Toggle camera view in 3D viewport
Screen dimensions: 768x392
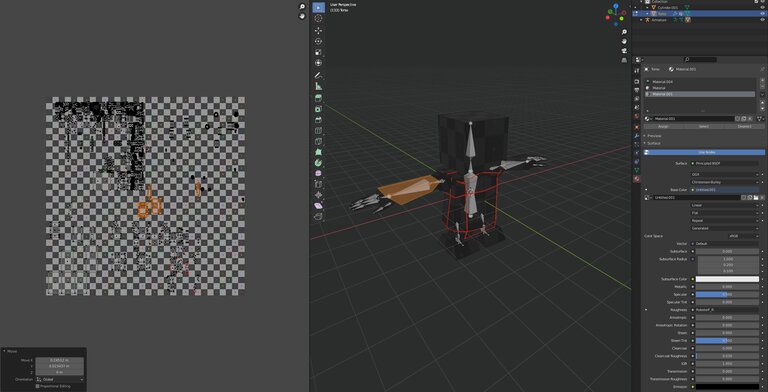click(624, 50)
